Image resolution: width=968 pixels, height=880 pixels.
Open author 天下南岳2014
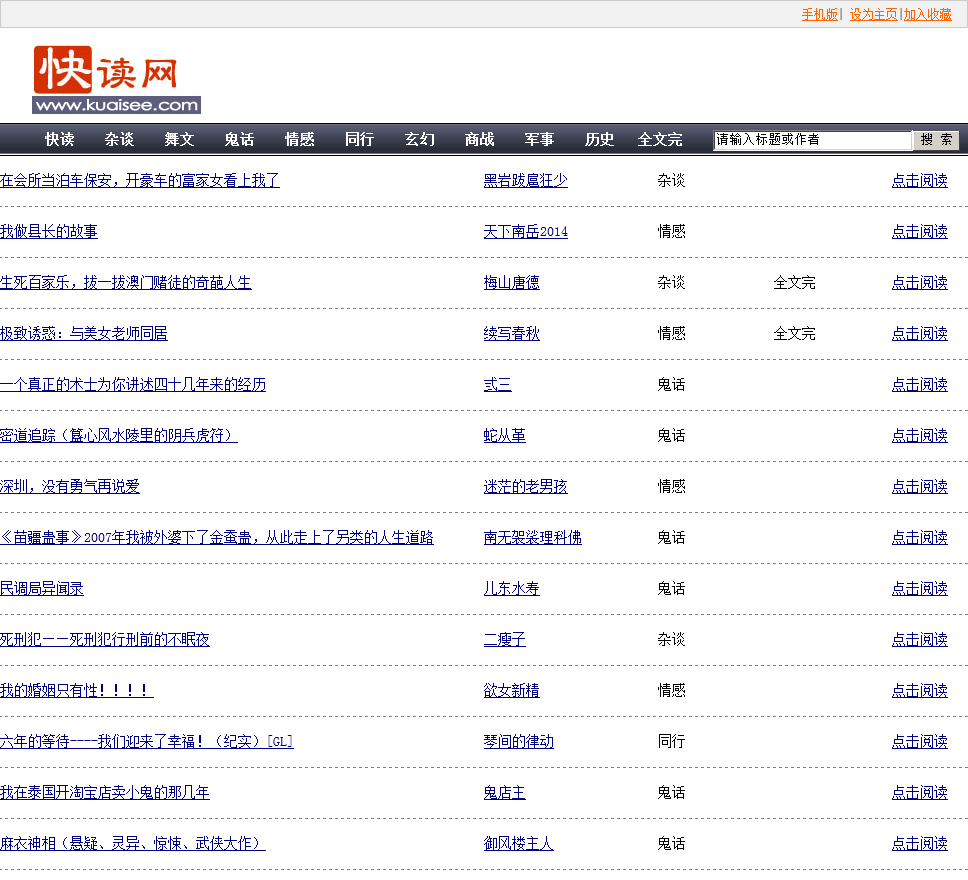pyautogui.click(x=525, y=232)
